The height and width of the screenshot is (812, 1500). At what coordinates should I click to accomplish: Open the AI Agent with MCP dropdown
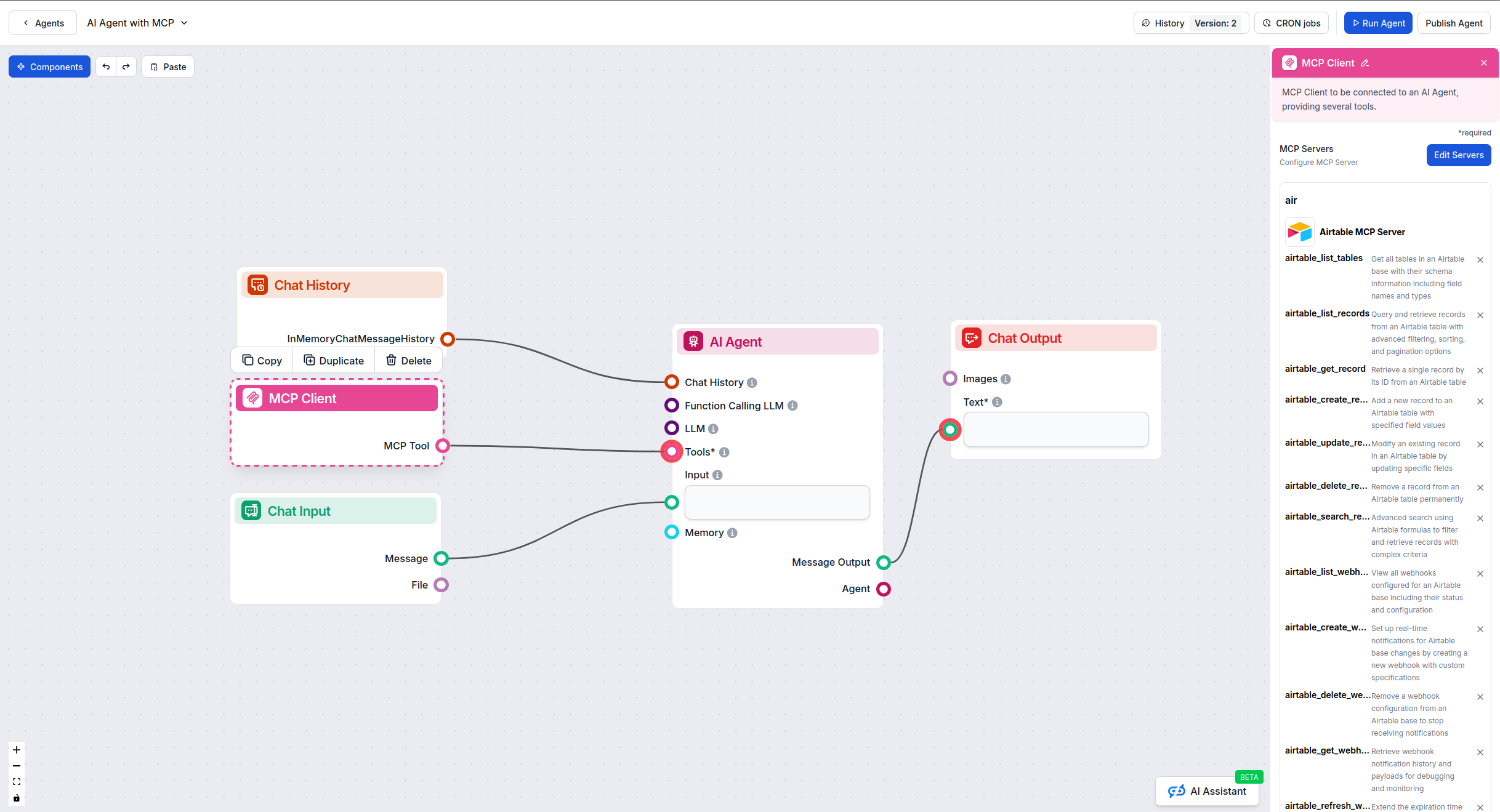tap(183, 23)
